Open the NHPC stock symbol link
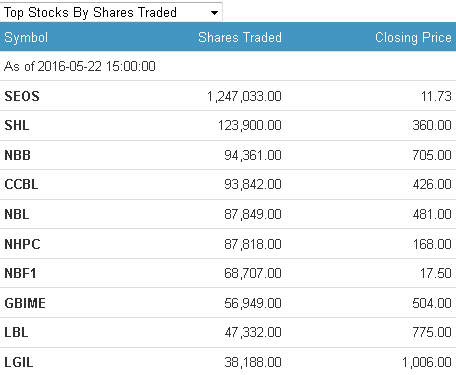Viewport: 456px width, 375px height. [x=22, y=244]
